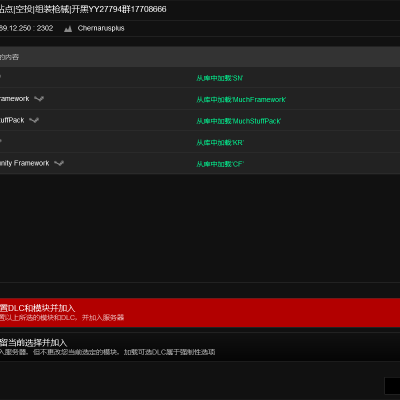Click the red 设置DLC和模块并加入 button
Screen dimensions: 400x400
(200, 313)
